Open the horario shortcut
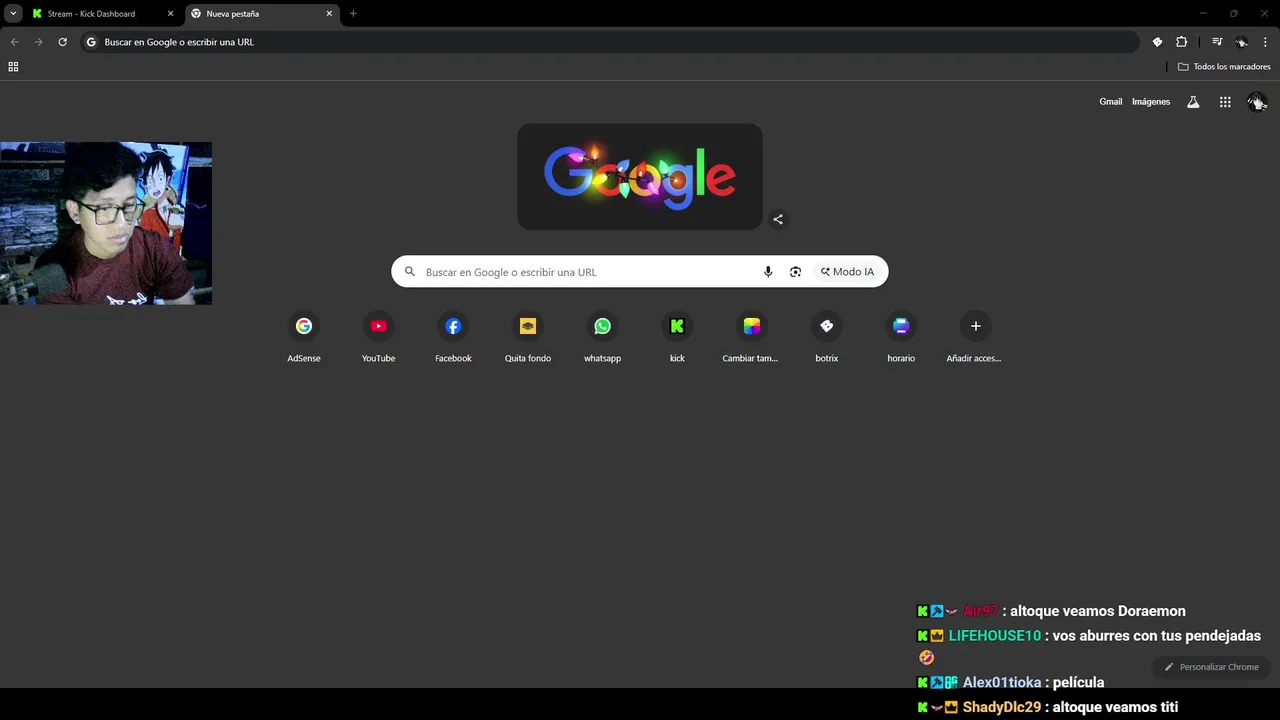Screen dimensions: 1280x720 click(901, 338)
